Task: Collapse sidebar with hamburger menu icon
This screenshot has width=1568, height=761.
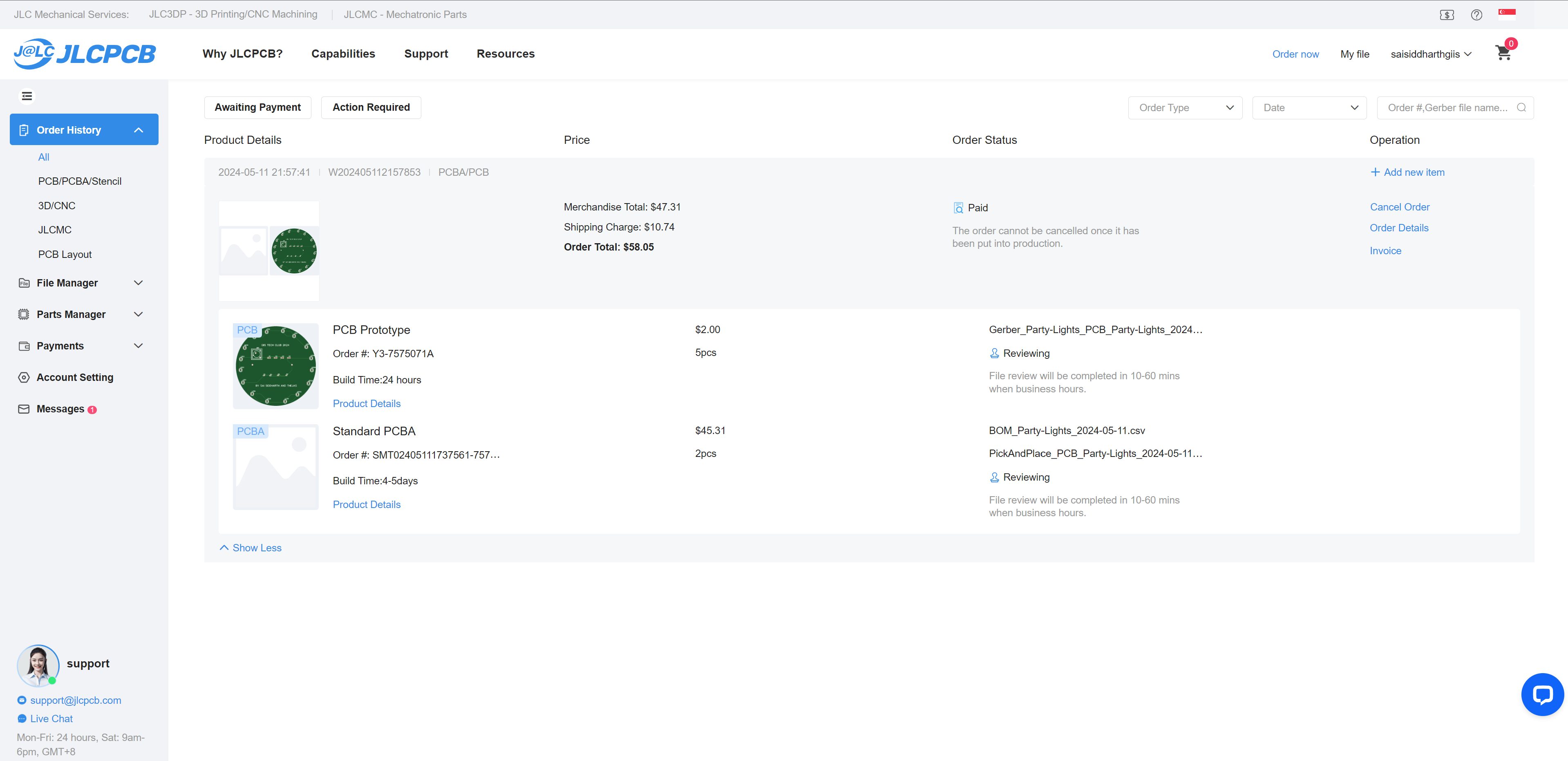Action: (x=27, y=96)
